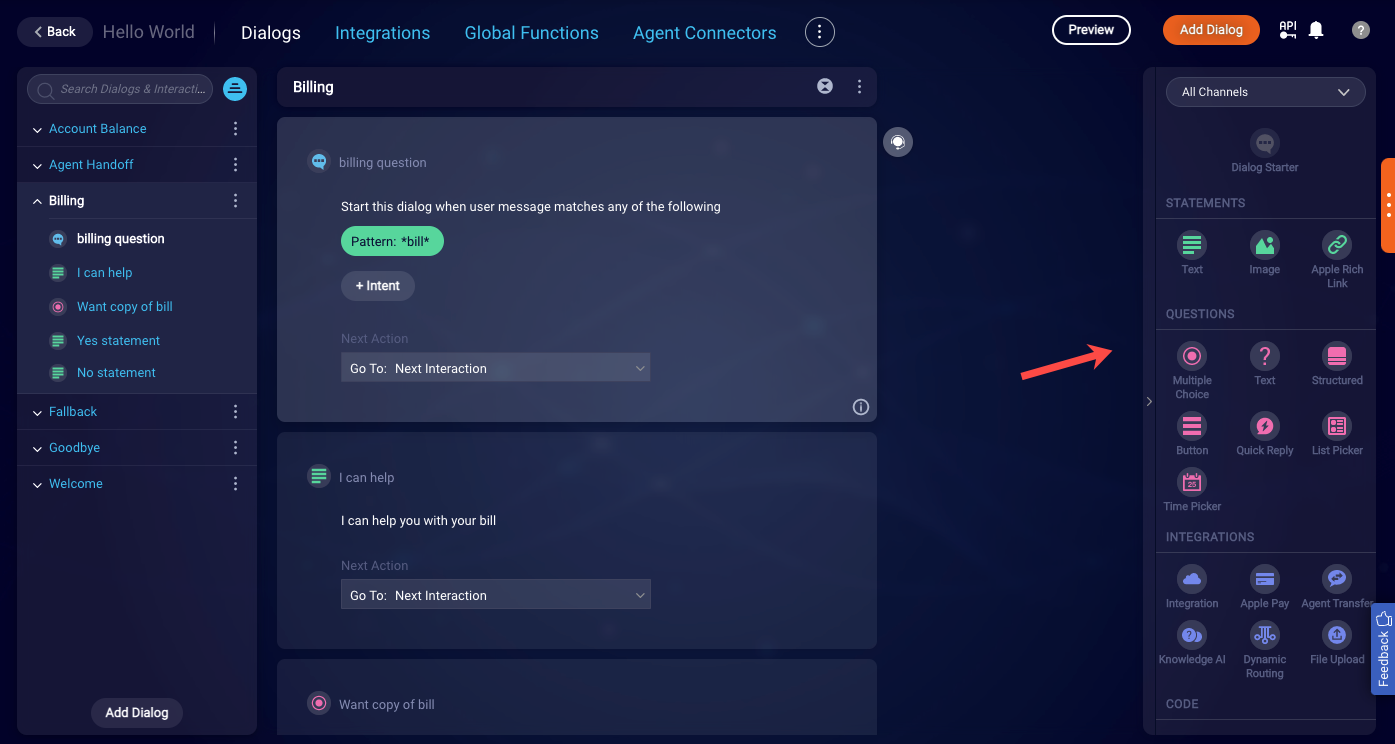Viewport: 1395px width, 744px height.
Task: Open notifications bell
Action: click(1316, 30)
